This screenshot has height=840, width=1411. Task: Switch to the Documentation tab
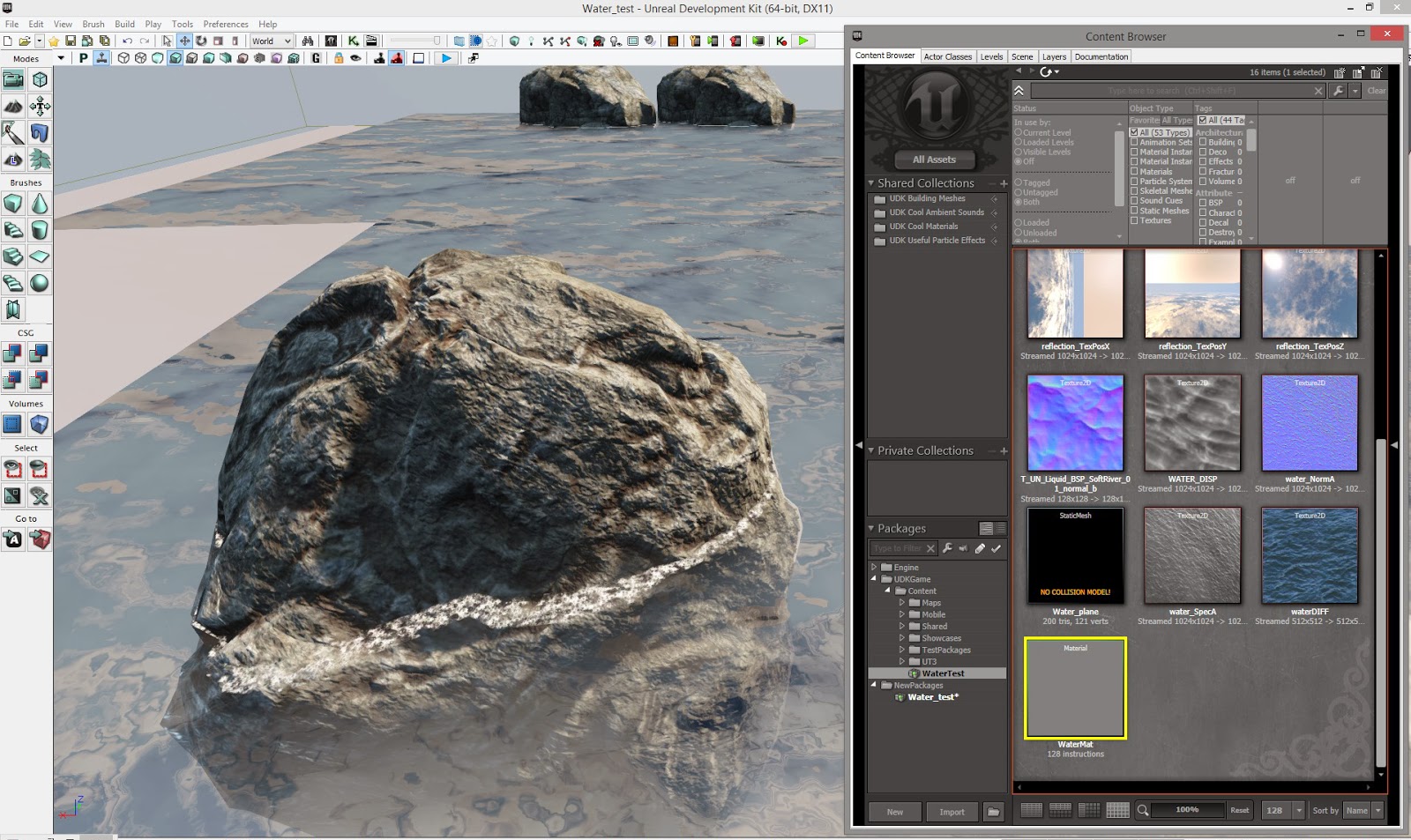click(1101, 56)
